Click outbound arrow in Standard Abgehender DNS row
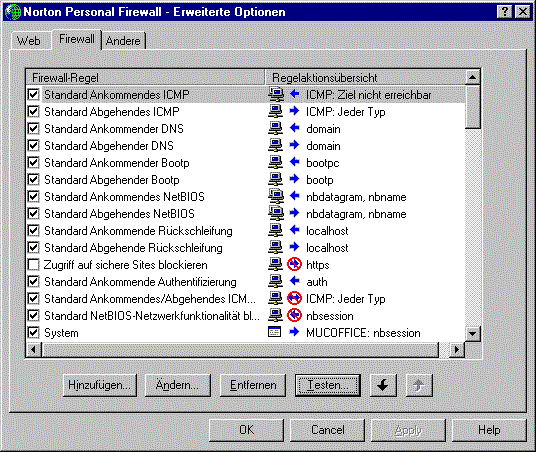The width and height of the screenshot is (536, 452). coord(294,145)
